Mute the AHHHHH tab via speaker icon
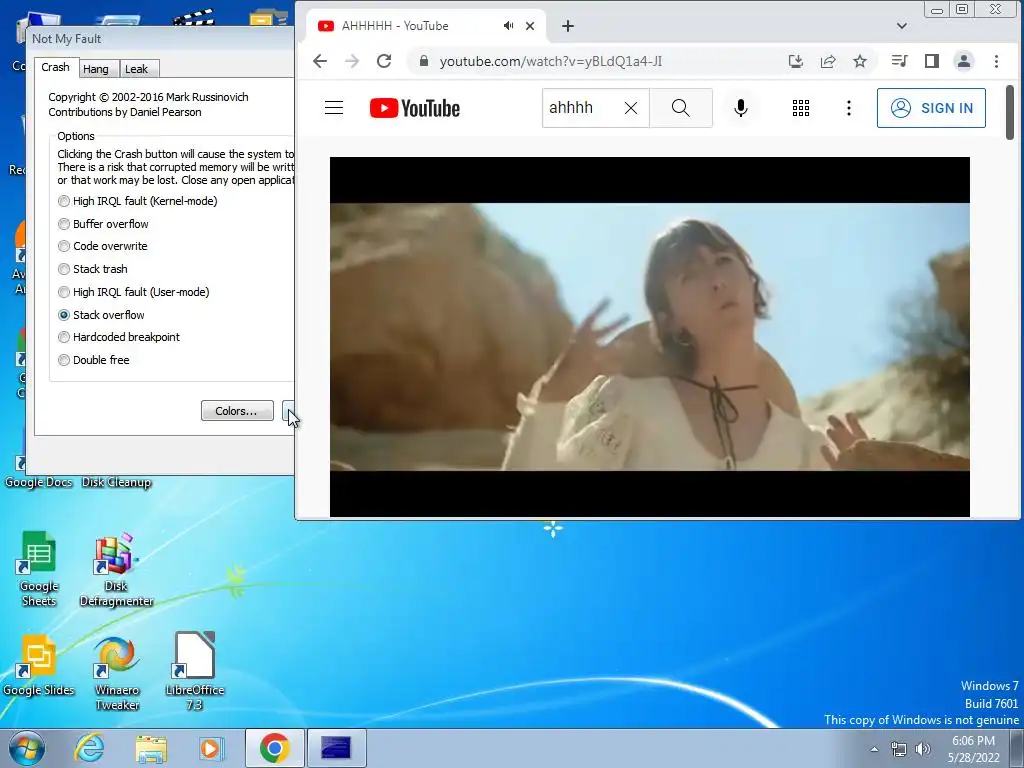This screenshot has width=1024, height=768. (508, 26)
